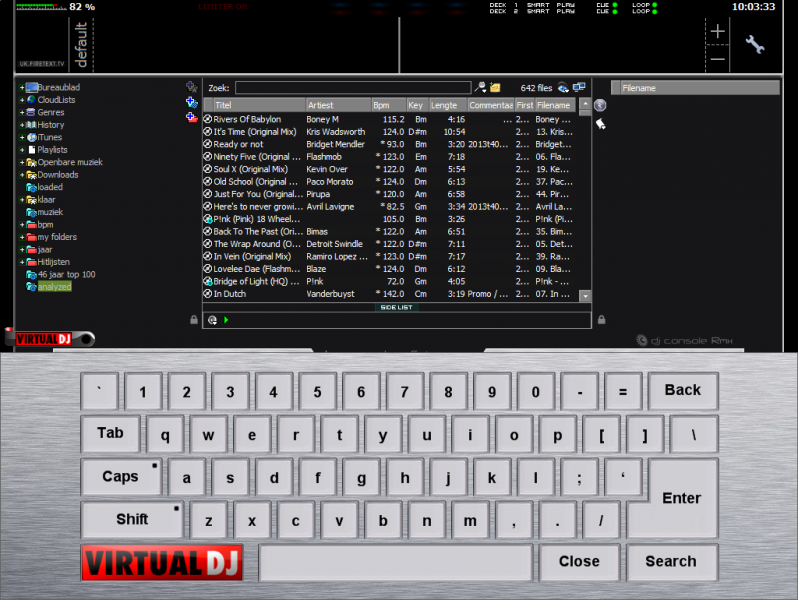The image size is (798, 600).
Task: Click the eye view options icon near 642 files
Action: [563, 88]
